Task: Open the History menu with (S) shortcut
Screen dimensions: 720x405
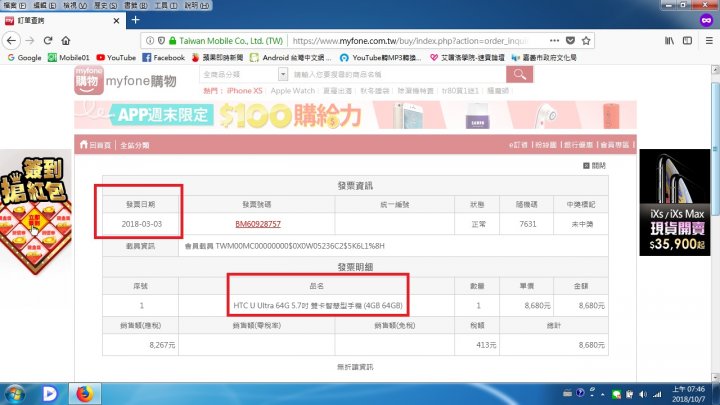Action: point(105,6)
